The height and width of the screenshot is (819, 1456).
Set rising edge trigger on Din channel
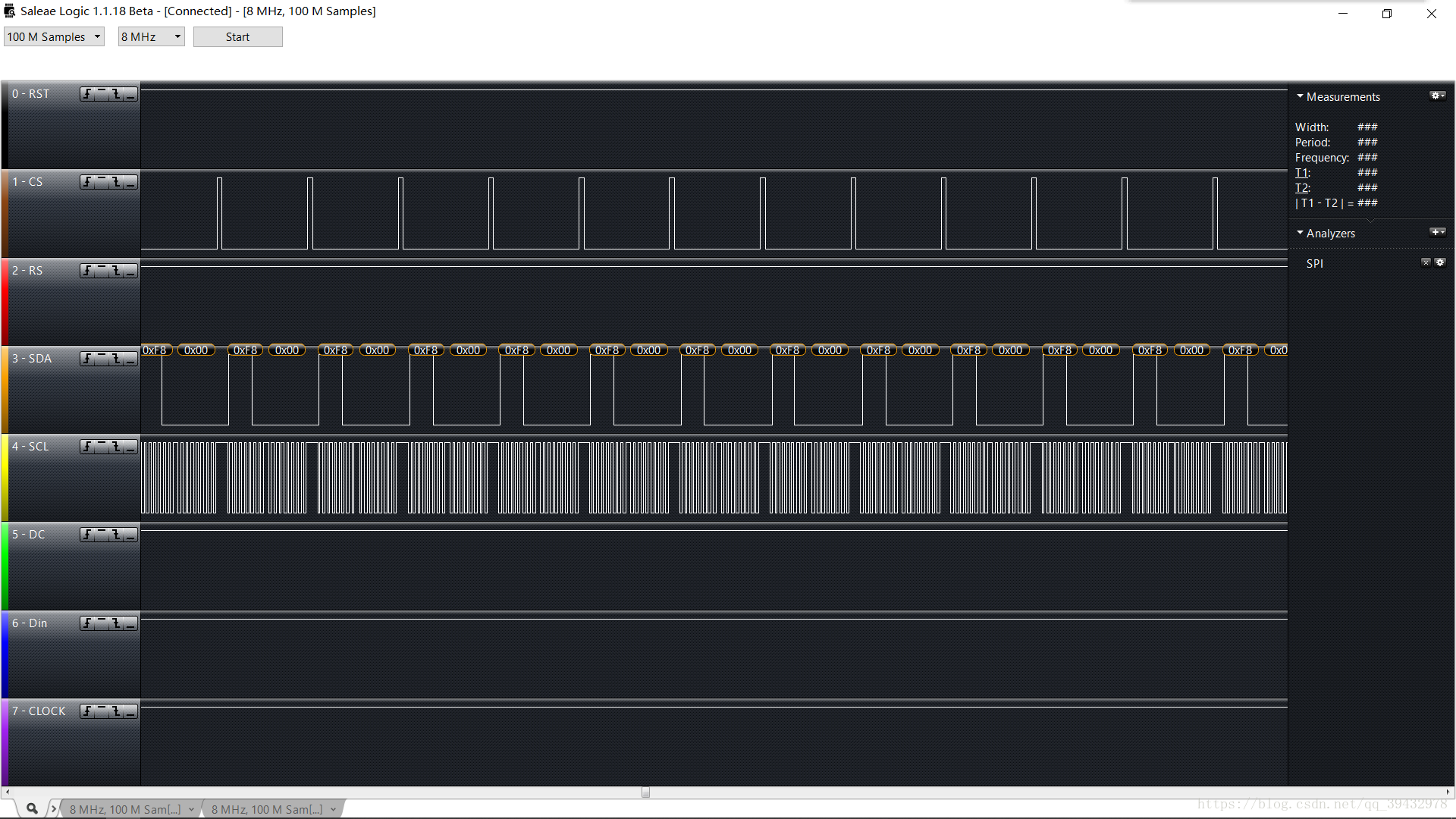coord(88,623)
